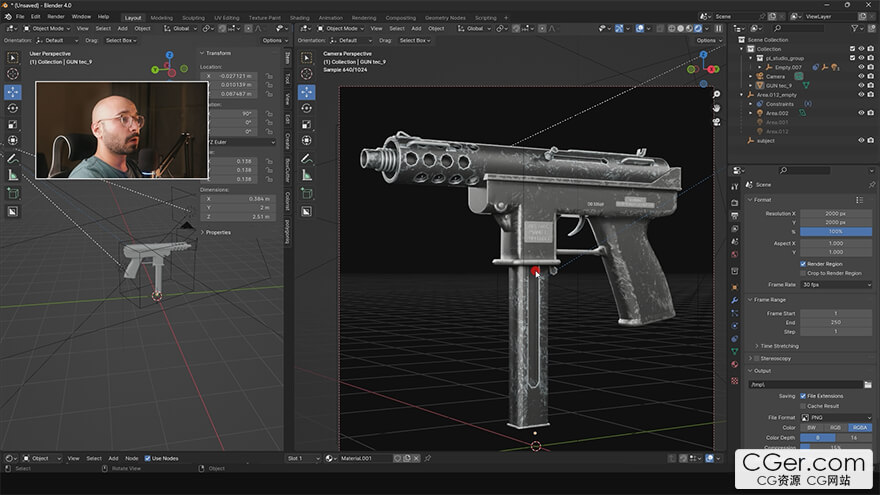Open the Render menu

click(56, 17)
